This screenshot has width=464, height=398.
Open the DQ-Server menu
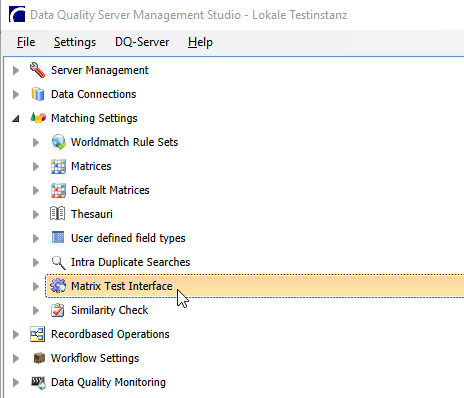click(x=142, y=42)
